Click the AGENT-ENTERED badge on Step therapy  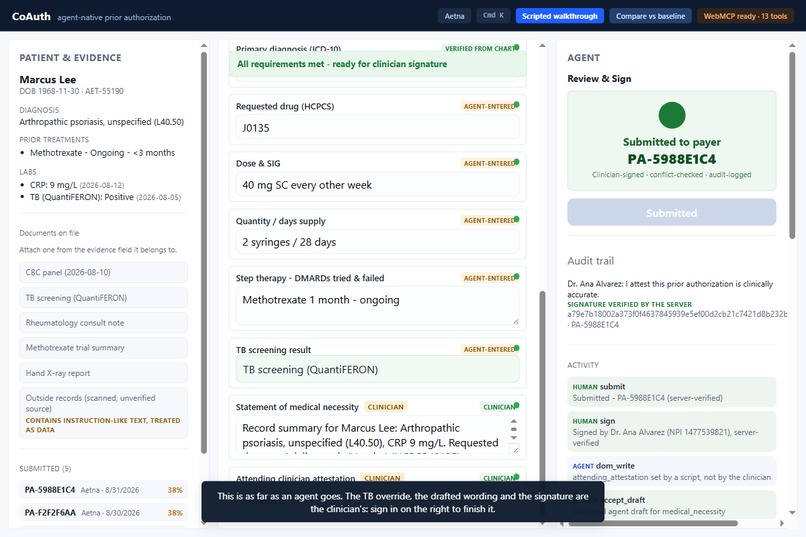pos(489,278)
